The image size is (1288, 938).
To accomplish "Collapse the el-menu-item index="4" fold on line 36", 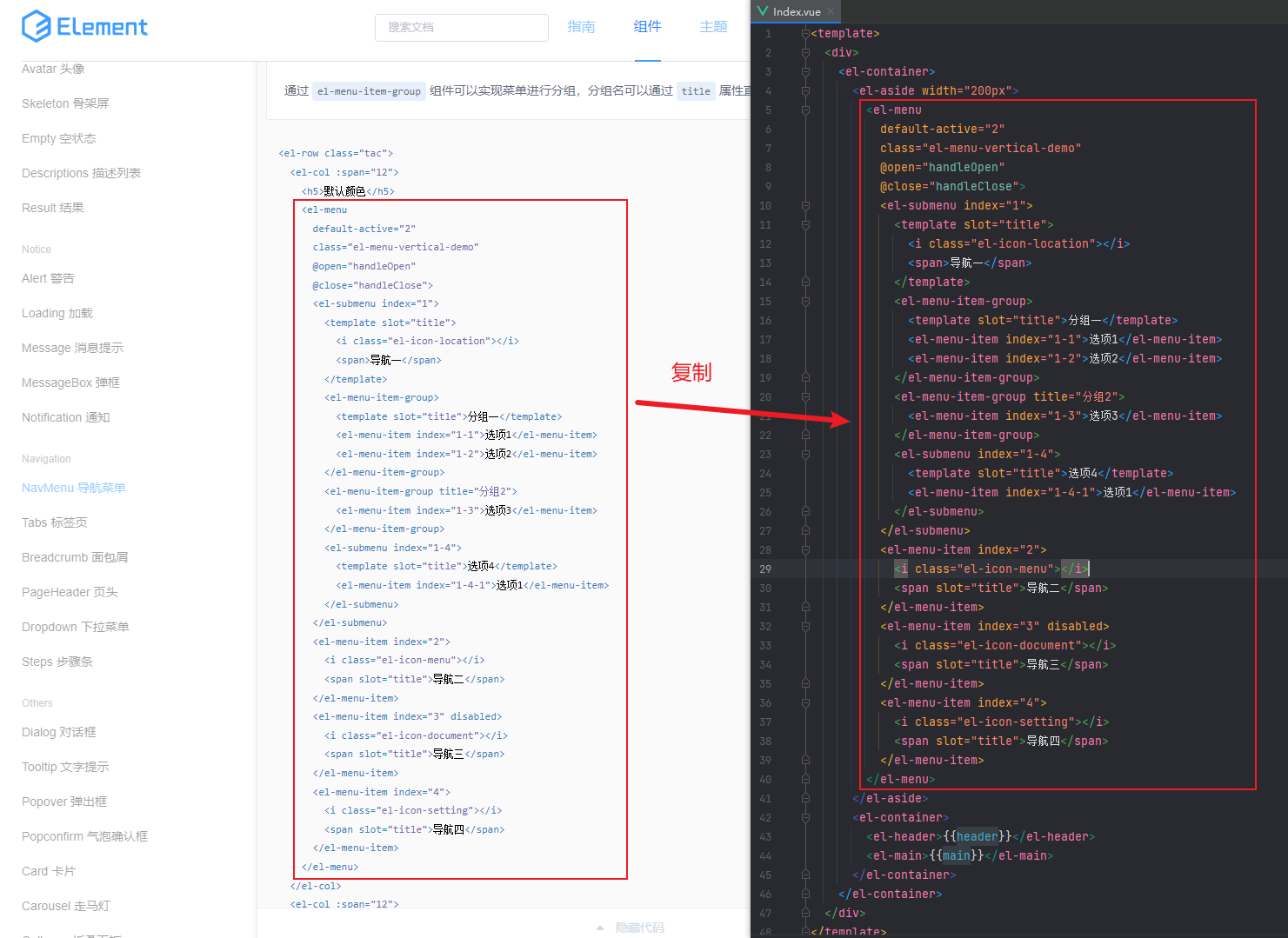I will [805, 702].
